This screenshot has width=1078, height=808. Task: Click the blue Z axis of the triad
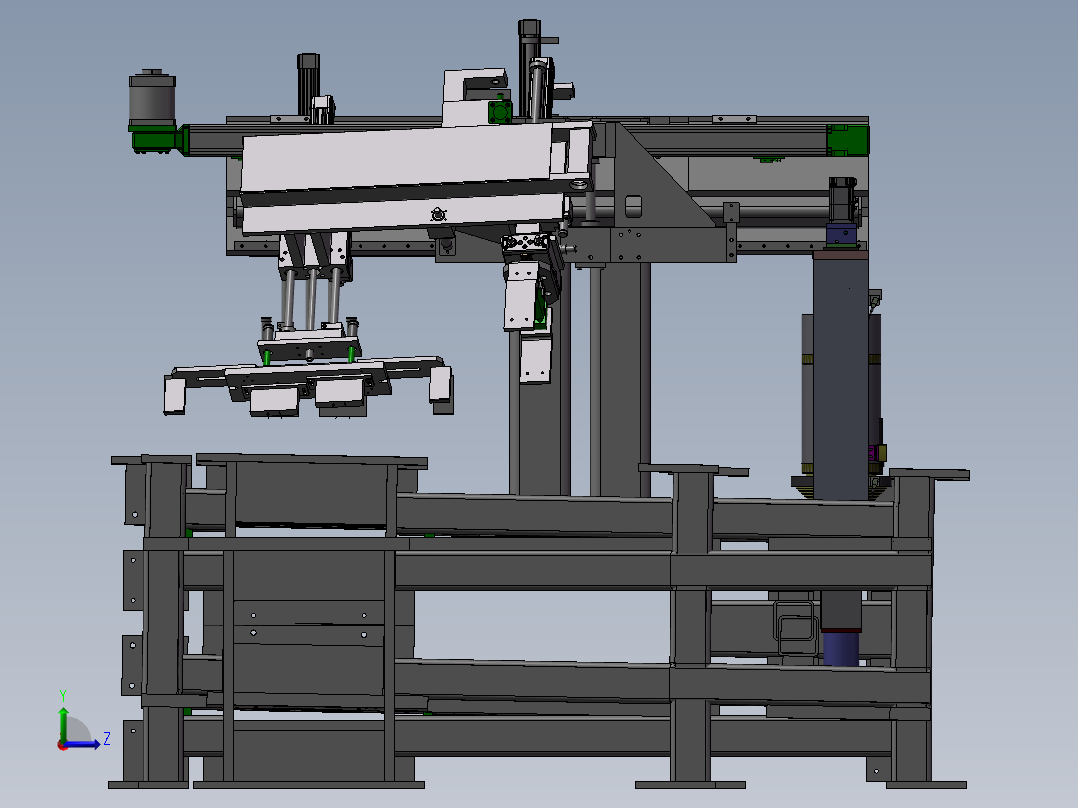(x=83, y=744)
